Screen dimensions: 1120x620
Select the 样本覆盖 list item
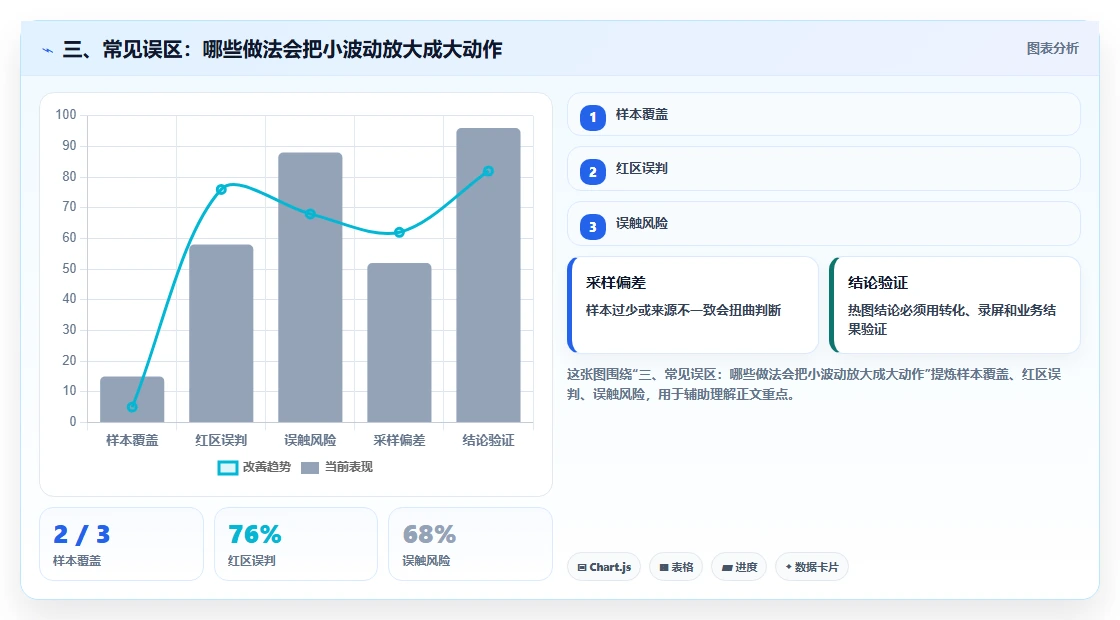pyautogui.click(x=824, y=114)
